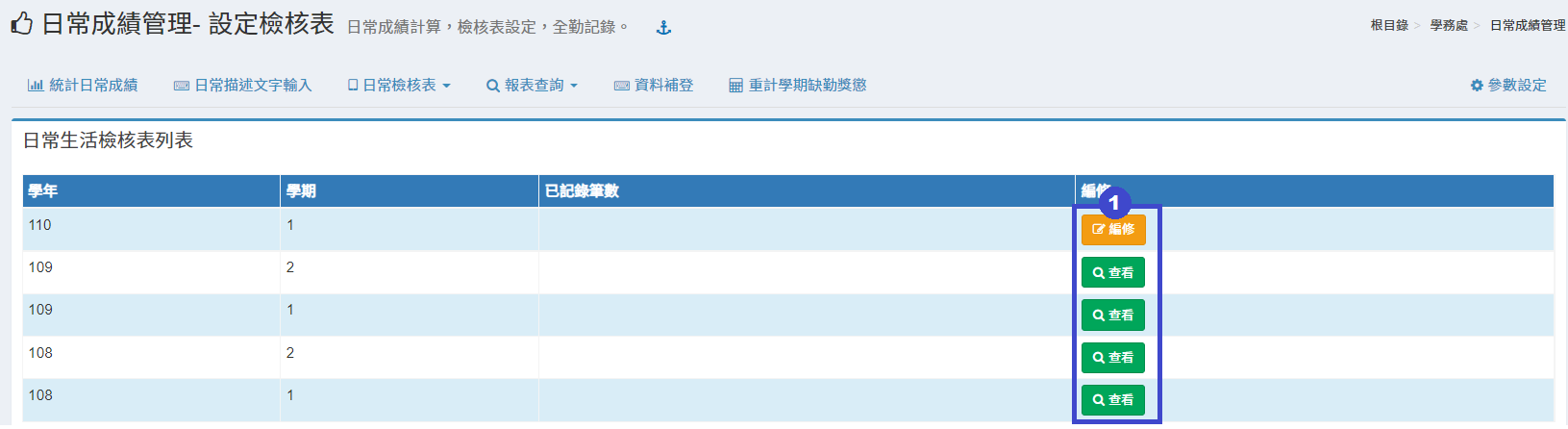Click 日常成績管理 breadcrumb link
This screenshot has height=429, width=1568.
click(x=1528, y=26)
